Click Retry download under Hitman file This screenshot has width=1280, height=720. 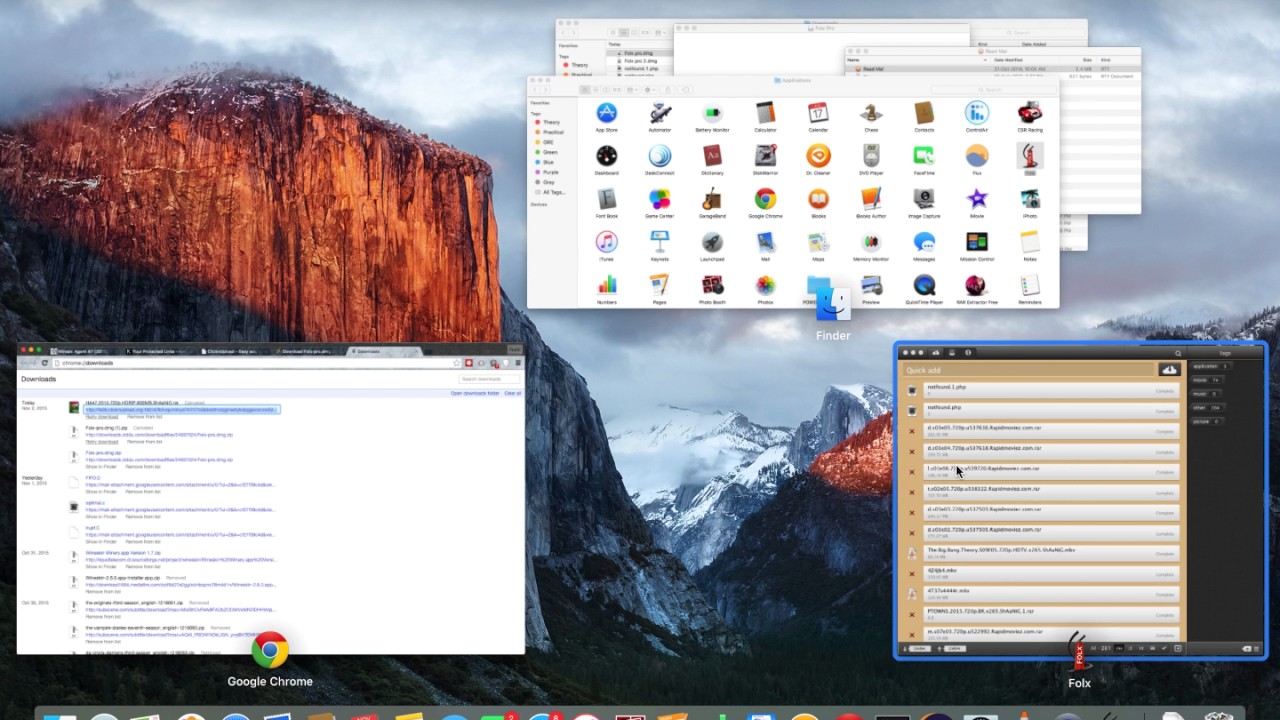coord(100,416)
